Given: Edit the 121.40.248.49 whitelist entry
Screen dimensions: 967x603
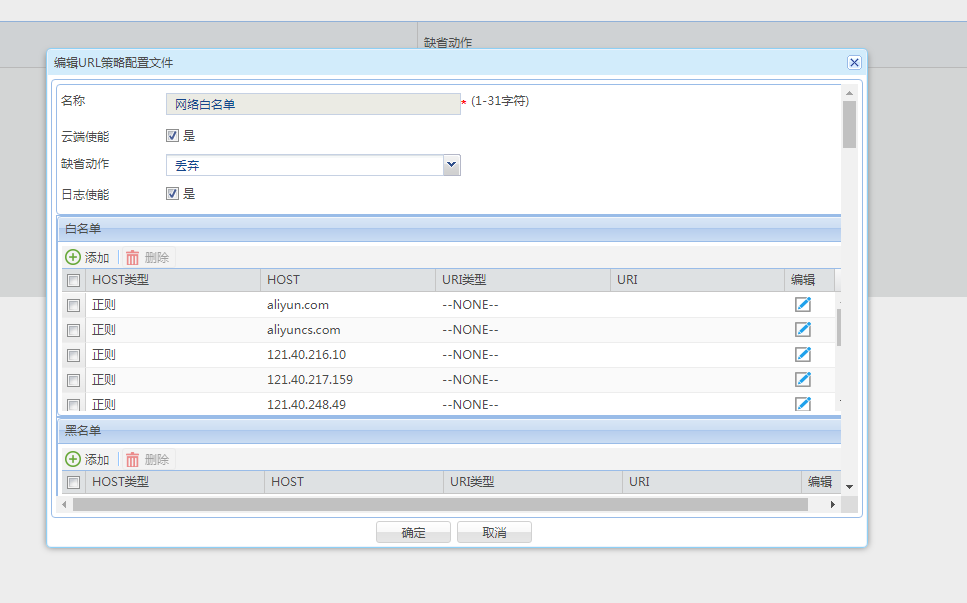Looking at the screenshot, I should [802, 404].
